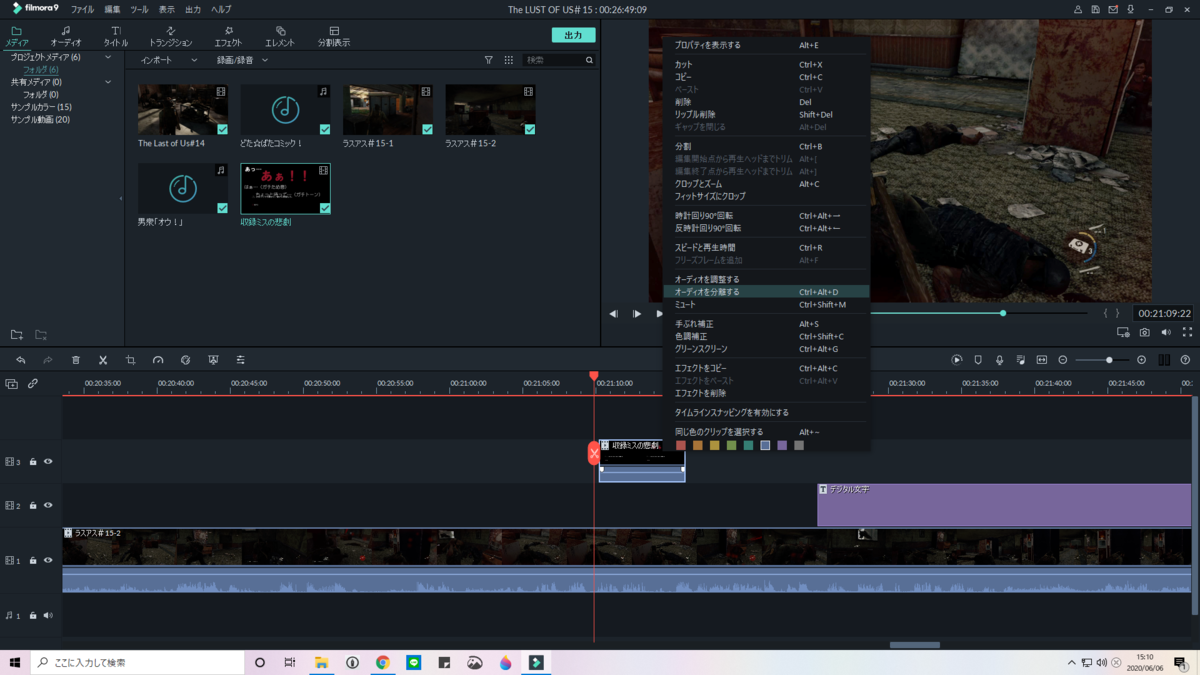Mute audio track 1 speaker
Screen dimensions: 1200x675
tap(48, 616)
